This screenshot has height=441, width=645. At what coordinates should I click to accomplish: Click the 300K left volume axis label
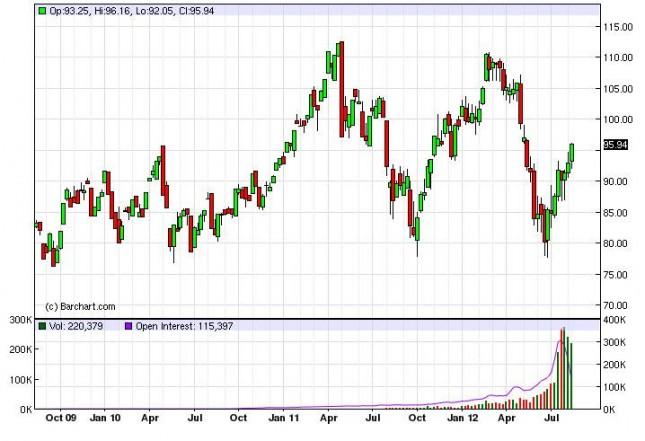tap(21, 320)
